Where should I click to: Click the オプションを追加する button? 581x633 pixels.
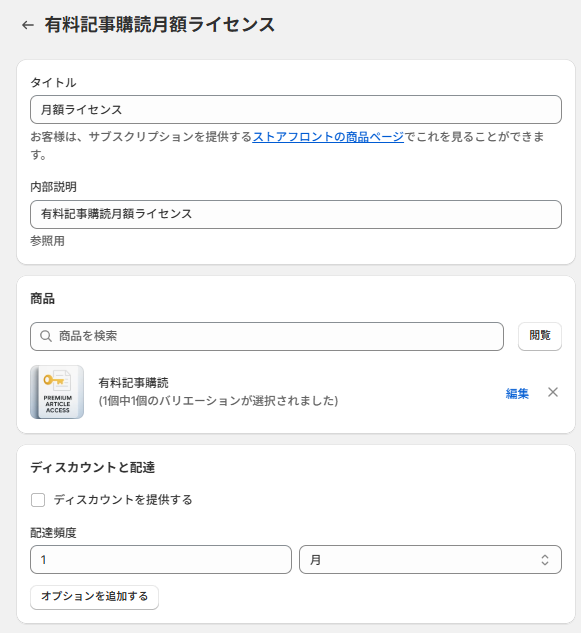coord(94,597)
